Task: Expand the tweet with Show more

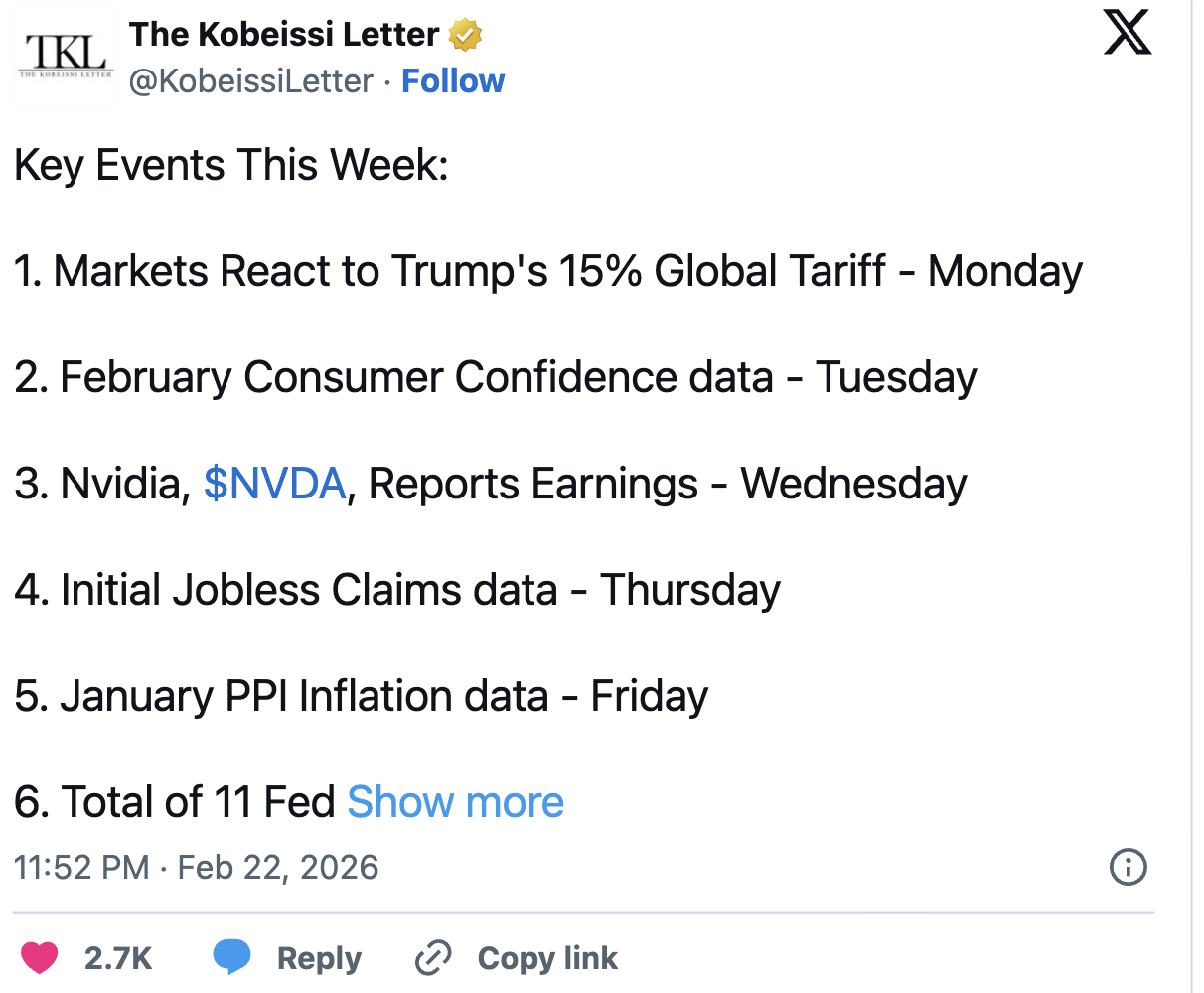Action: tap(455, 802)
